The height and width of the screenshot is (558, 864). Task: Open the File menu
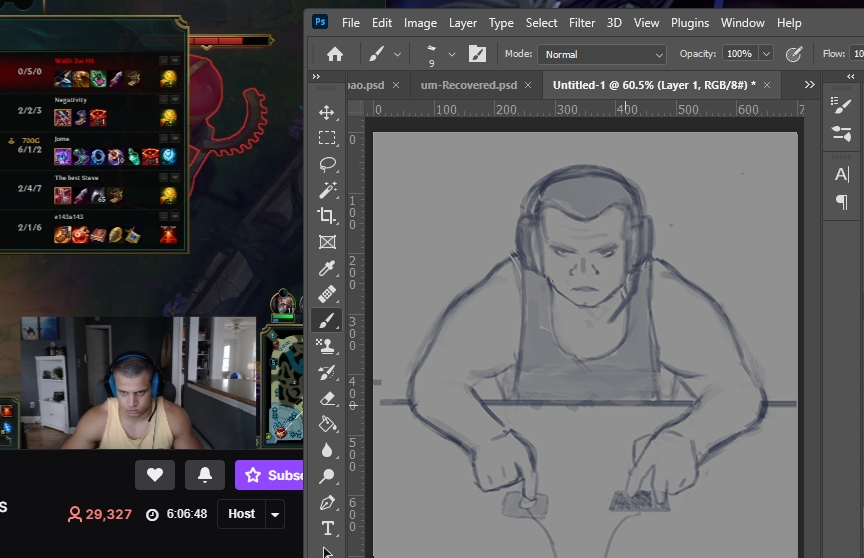(x=350, y=23)
